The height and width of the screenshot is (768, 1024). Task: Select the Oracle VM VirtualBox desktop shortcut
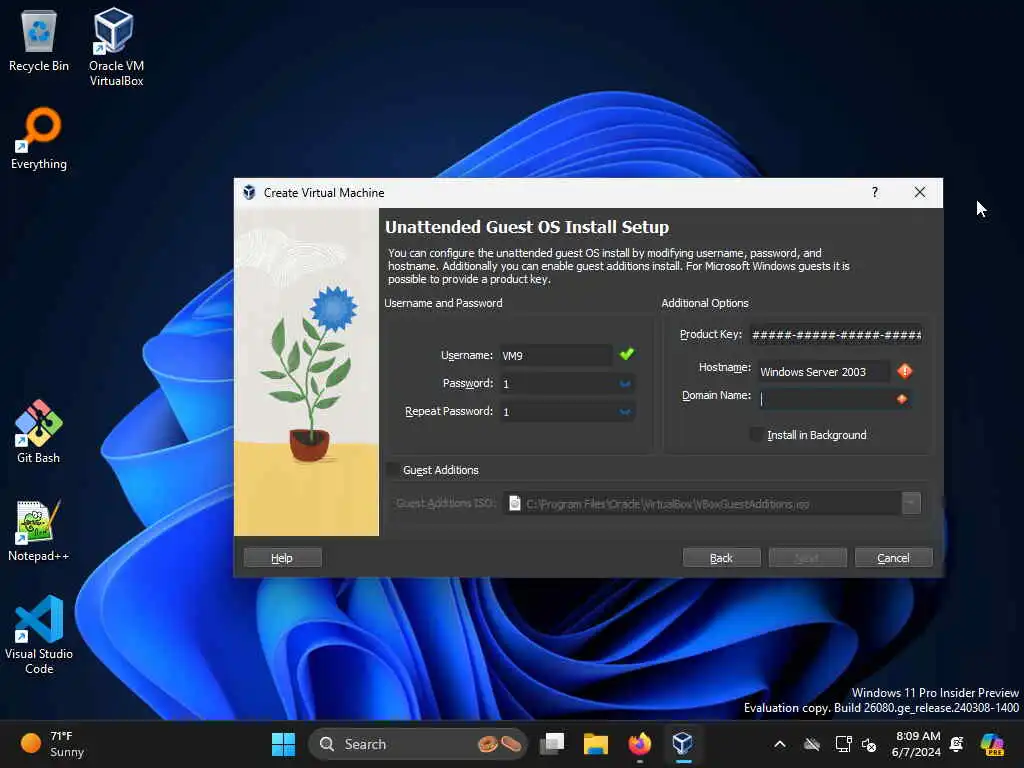click(116, 47)
